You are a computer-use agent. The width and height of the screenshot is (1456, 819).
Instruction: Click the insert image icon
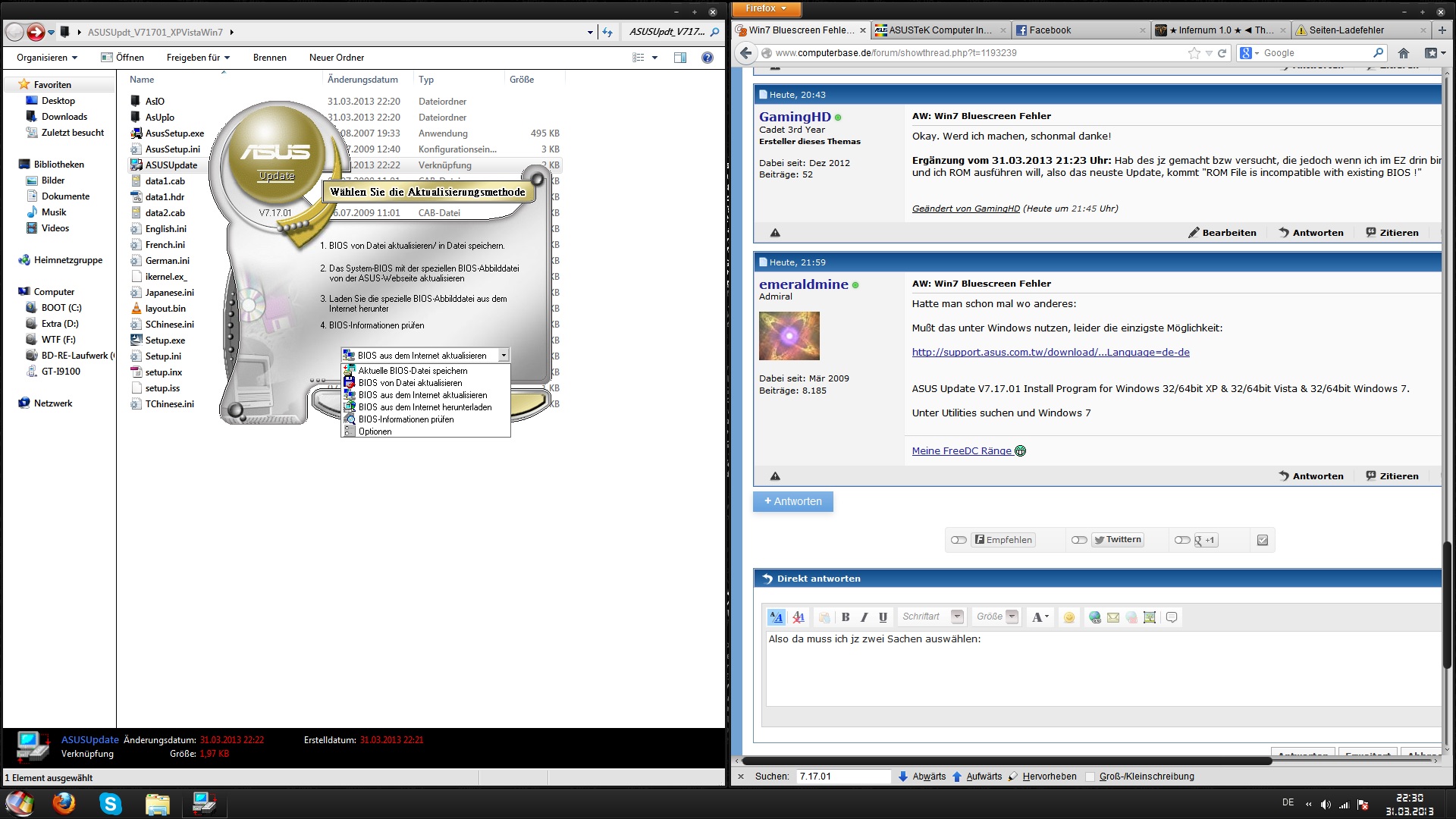tap(1150, 617)
